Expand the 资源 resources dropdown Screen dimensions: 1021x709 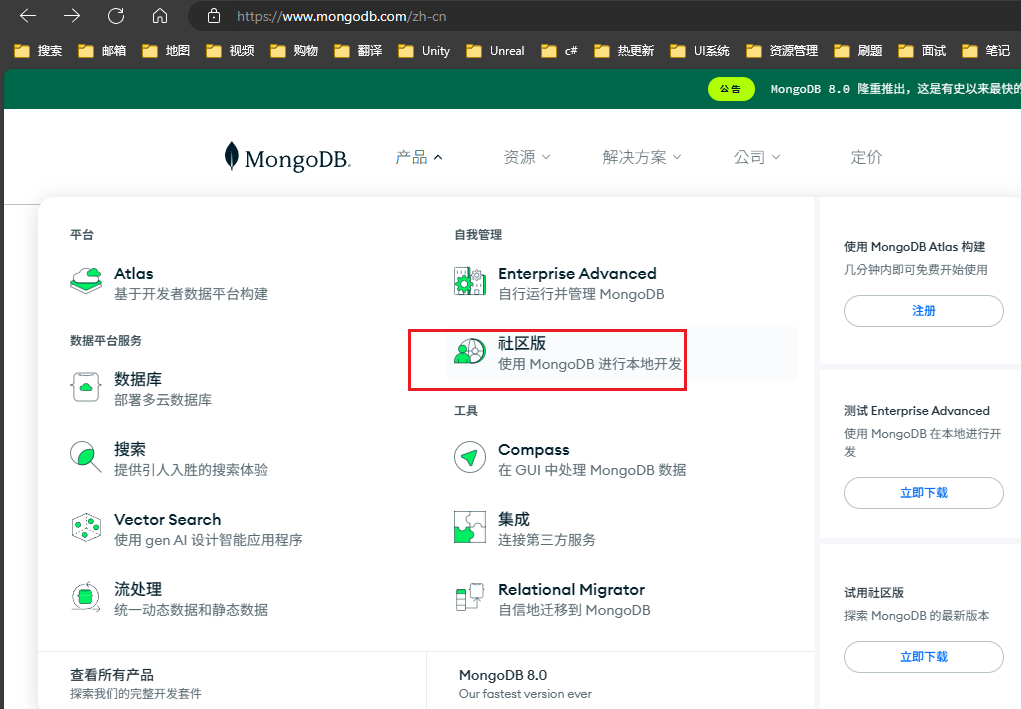coord(527,157)
